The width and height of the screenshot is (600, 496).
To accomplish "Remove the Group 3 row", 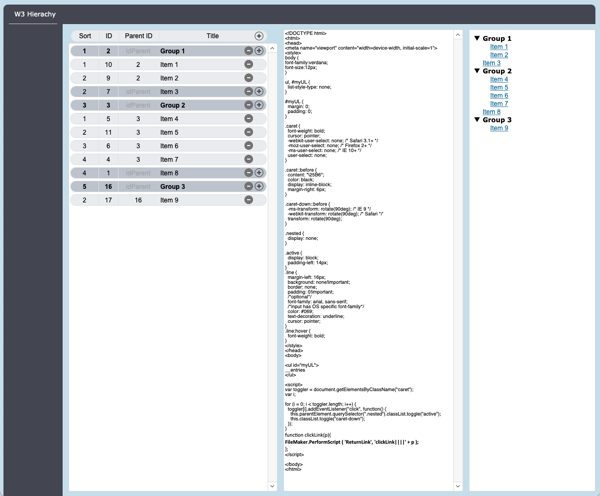I will [x=248, y=186].
